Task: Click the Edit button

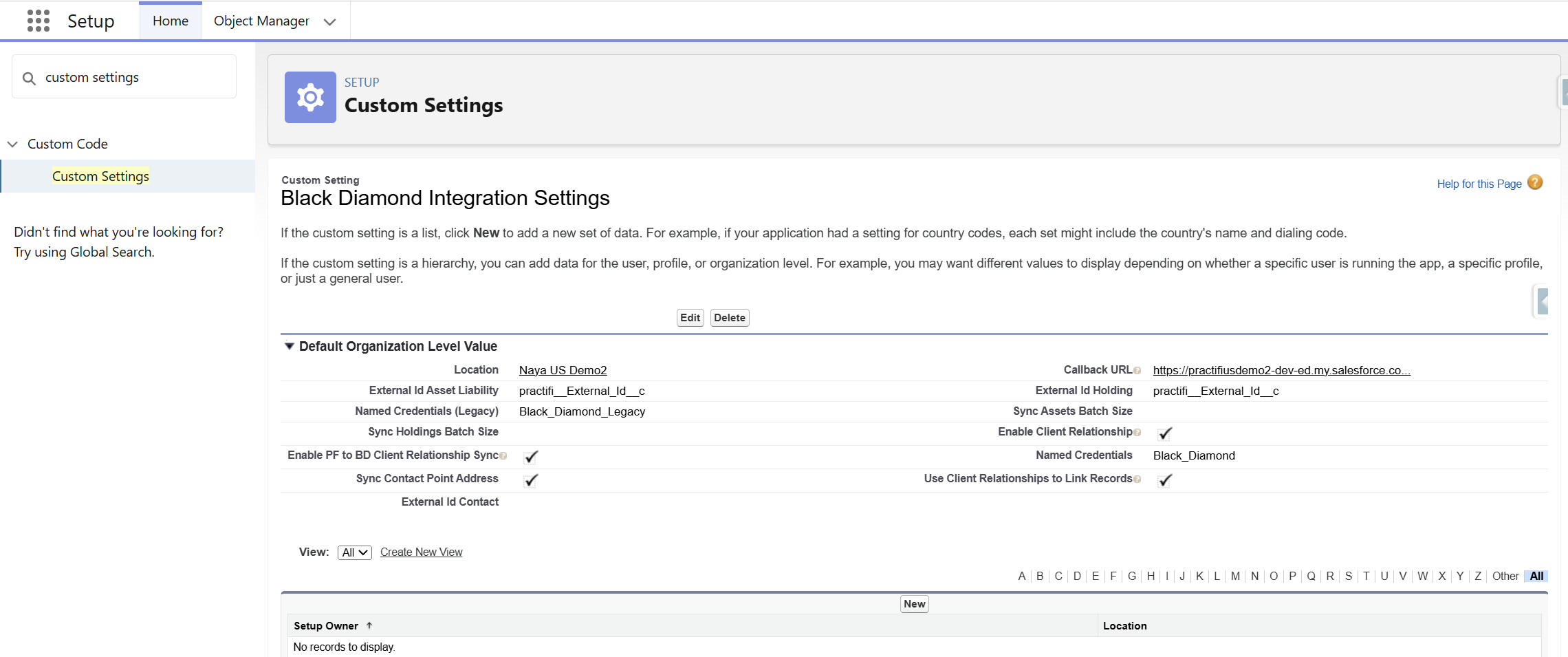Action: pos(690,318)
